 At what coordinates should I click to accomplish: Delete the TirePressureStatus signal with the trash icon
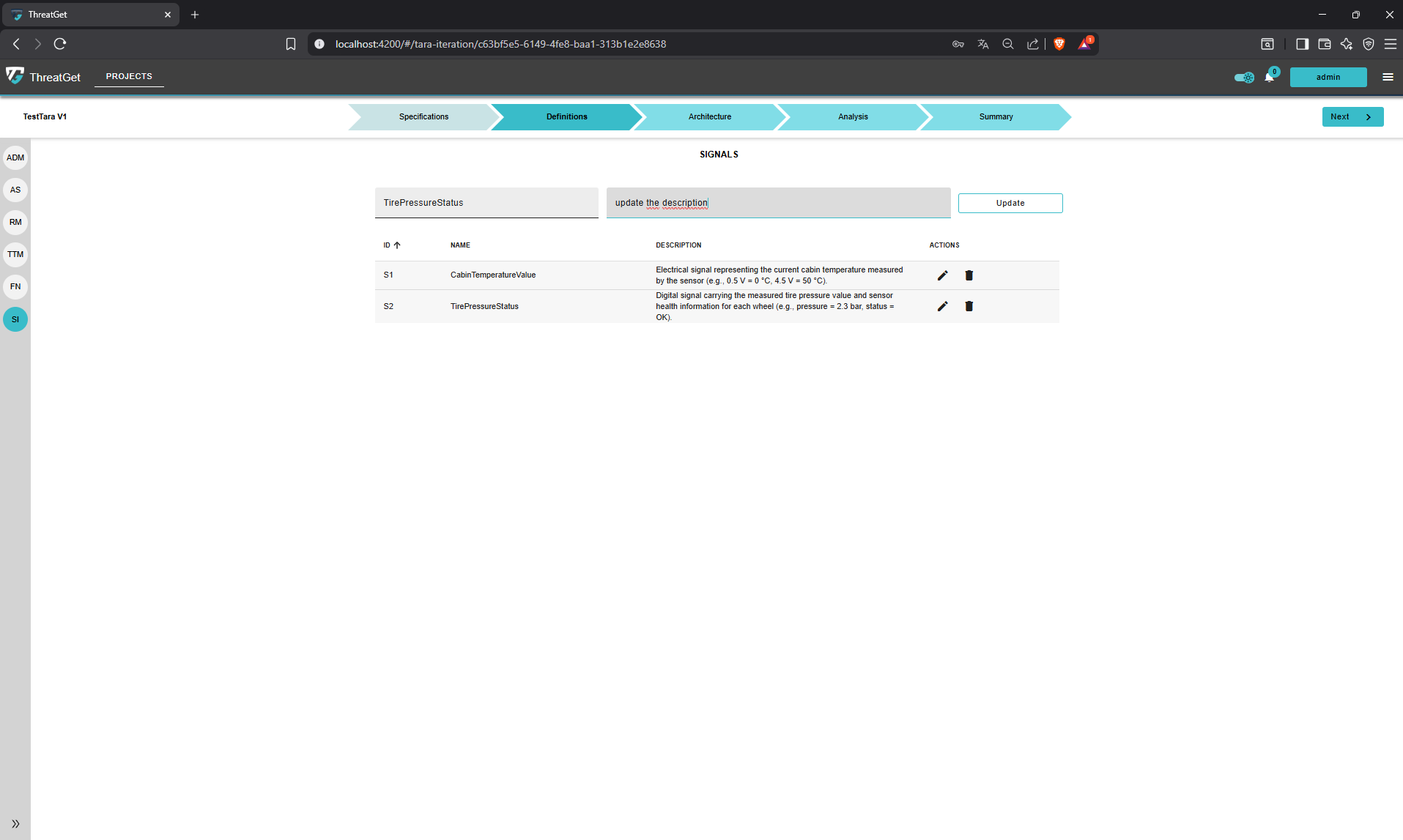pyautogui.click(x=969, y=306)
